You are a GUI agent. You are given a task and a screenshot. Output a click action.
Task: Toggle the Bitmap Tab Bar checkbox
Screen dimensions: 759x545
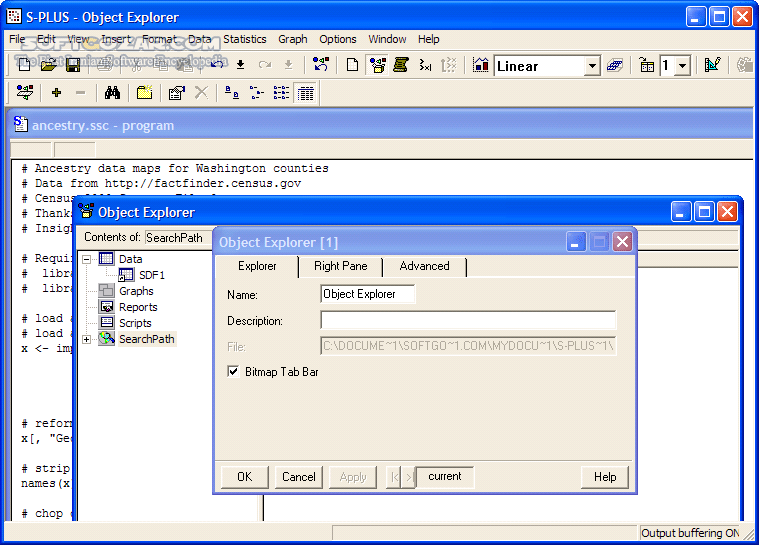coord(233,371)
